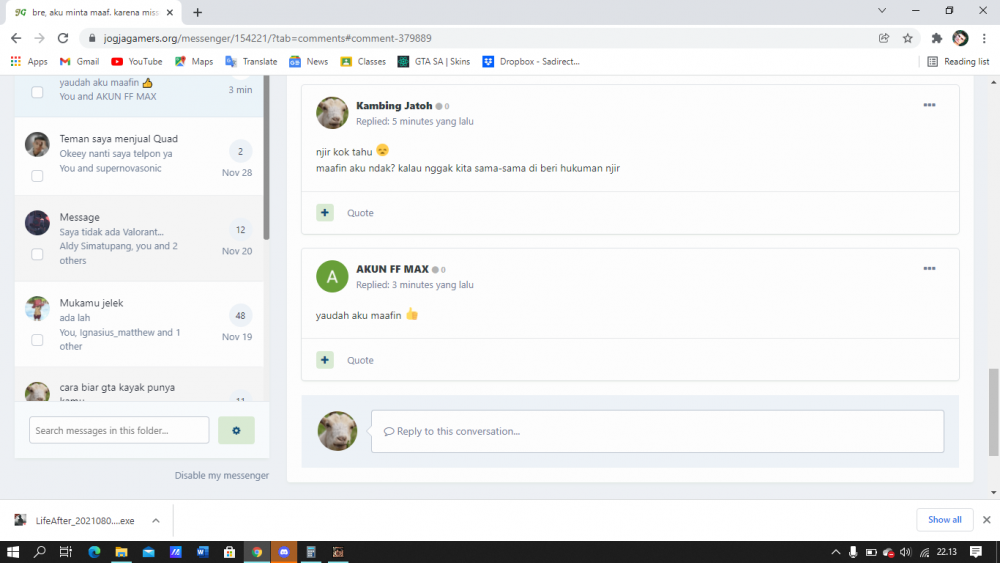Select the Mukamu jelek conversation checkbox
The image size is (1000, 563).
(x=37, y=340)
